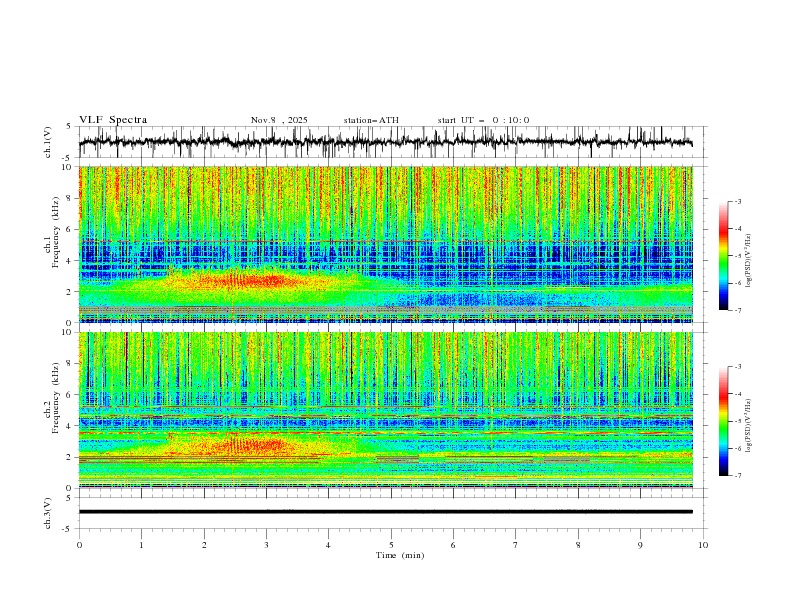This screenshot has height=612, width=792.
Task: Click the "-3" tick on ch.2 colorbar
Action: pyautogui.click(x=737, y=367)
